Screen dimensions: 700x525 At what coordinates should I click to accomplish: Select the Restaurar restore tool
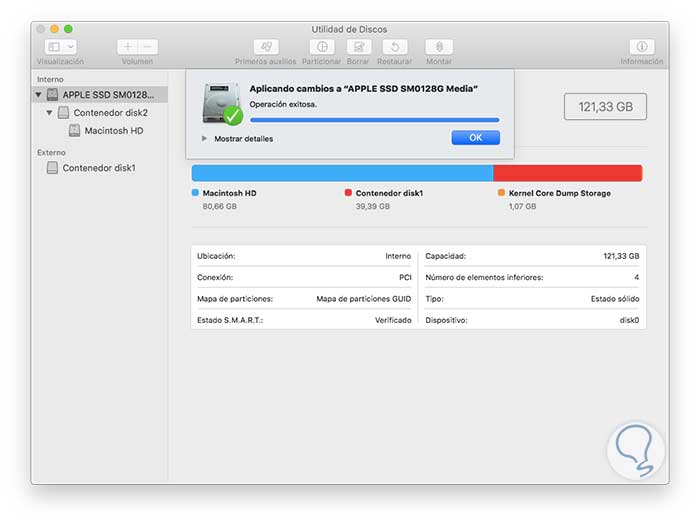point(395,46)
